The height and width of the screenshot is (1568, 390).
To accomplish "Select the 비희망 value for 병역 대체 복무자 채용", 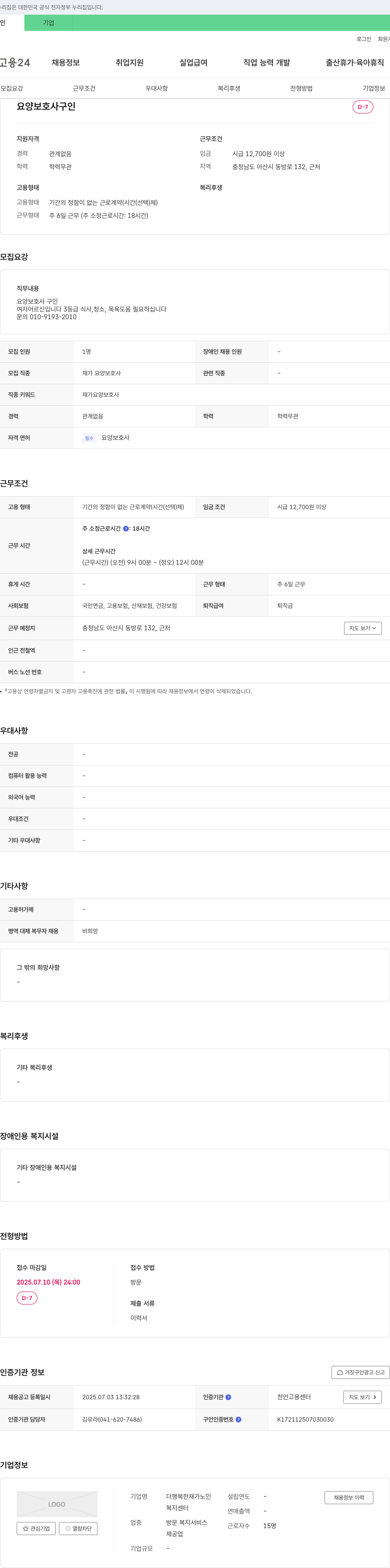I will 90,931.
